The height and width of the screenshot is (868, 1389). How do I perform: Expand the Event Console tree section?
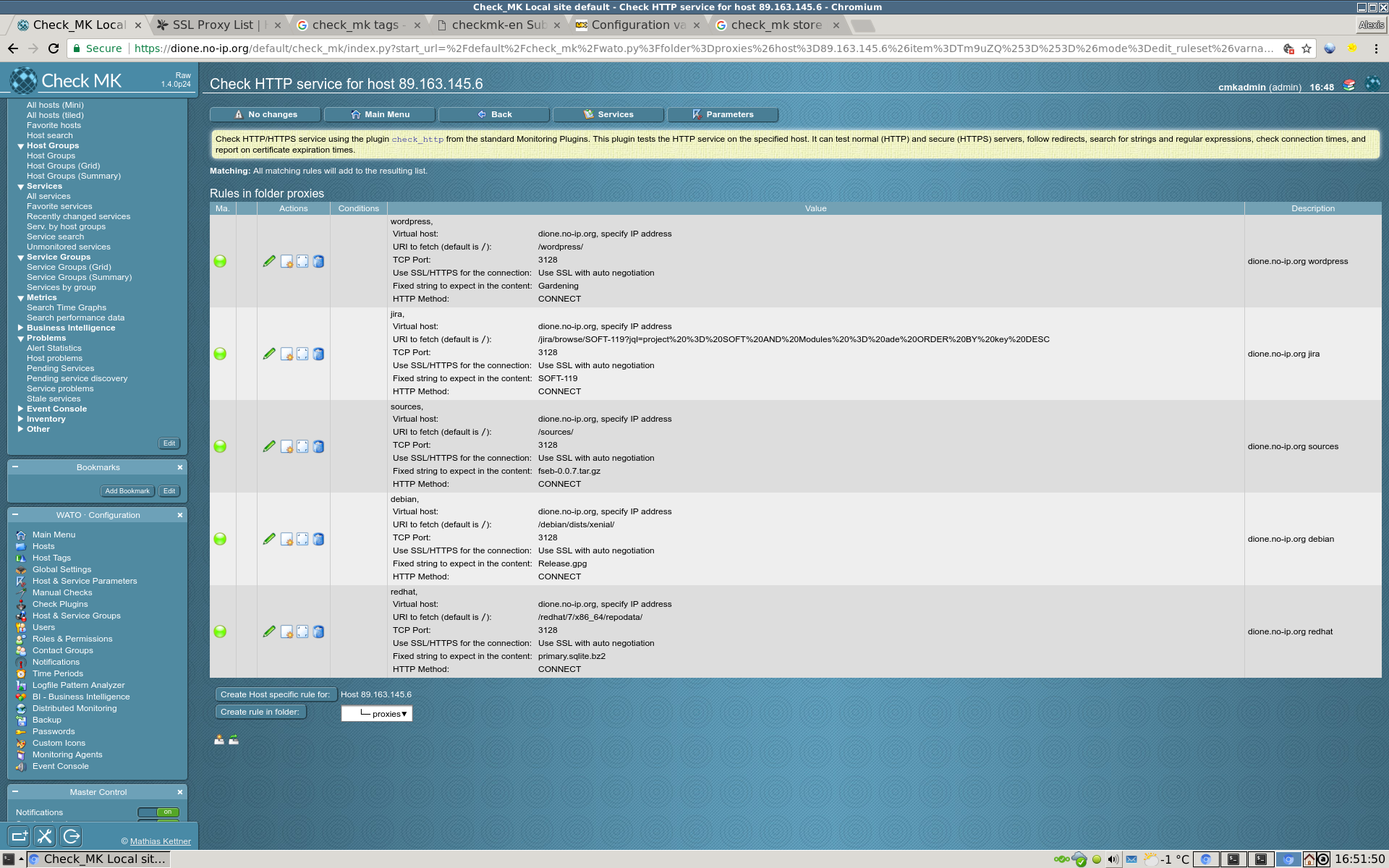21,409
